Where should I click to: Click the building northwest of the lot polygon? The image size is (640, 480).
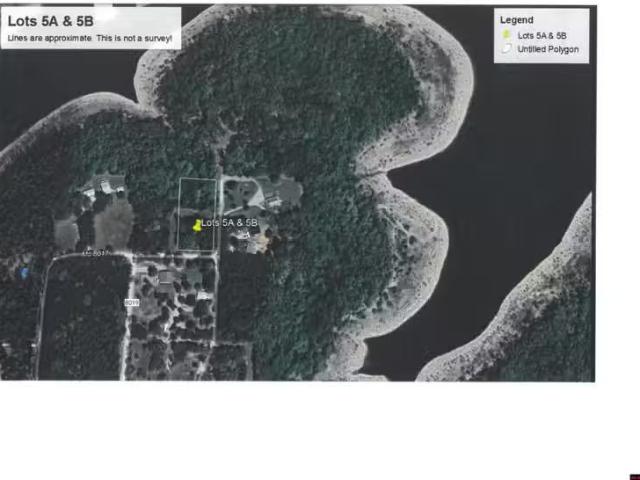107,185
